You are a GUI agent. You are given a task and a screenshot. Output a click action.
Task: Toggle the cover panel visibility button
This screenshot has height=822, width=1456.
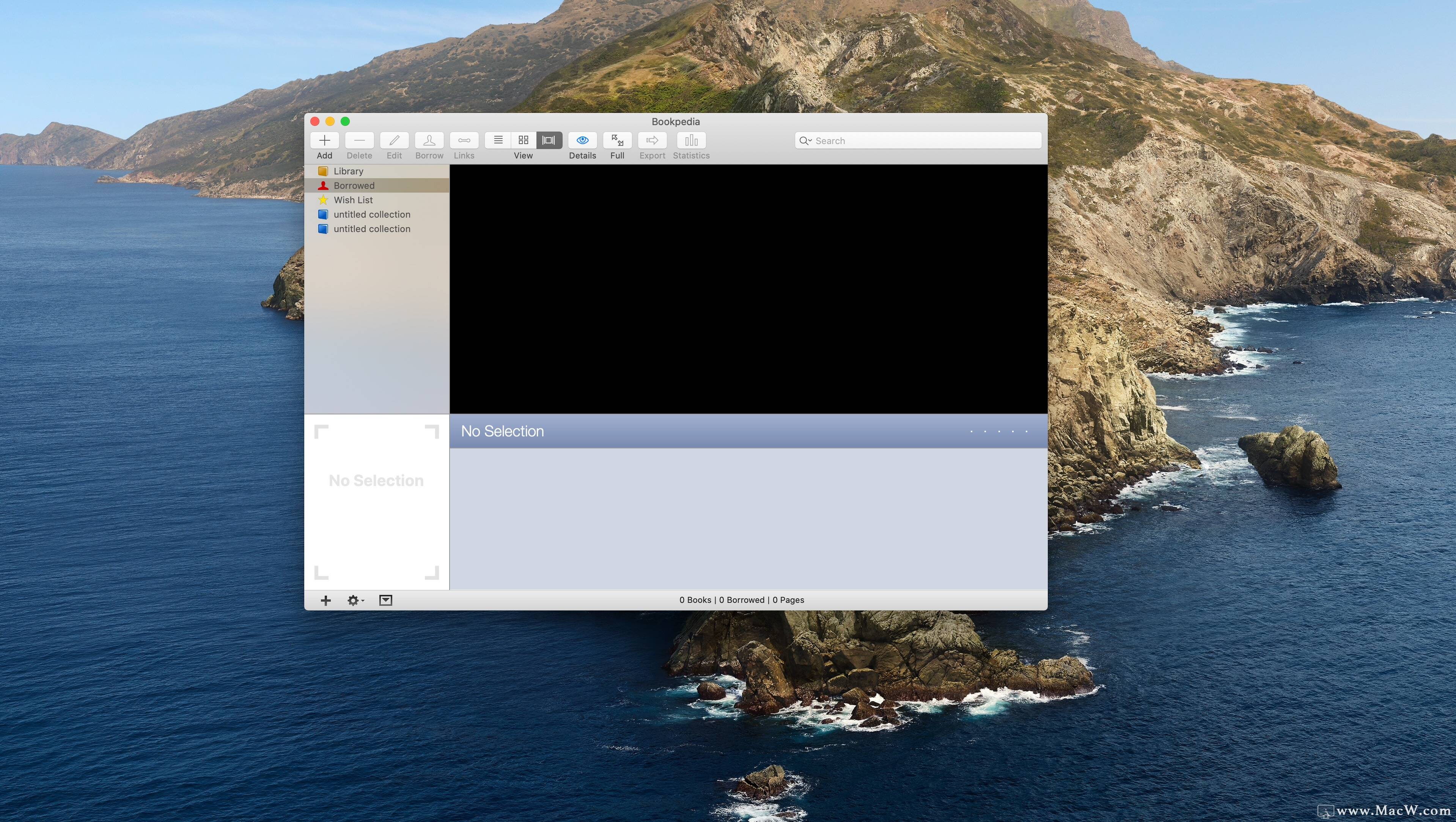point(385,600)
